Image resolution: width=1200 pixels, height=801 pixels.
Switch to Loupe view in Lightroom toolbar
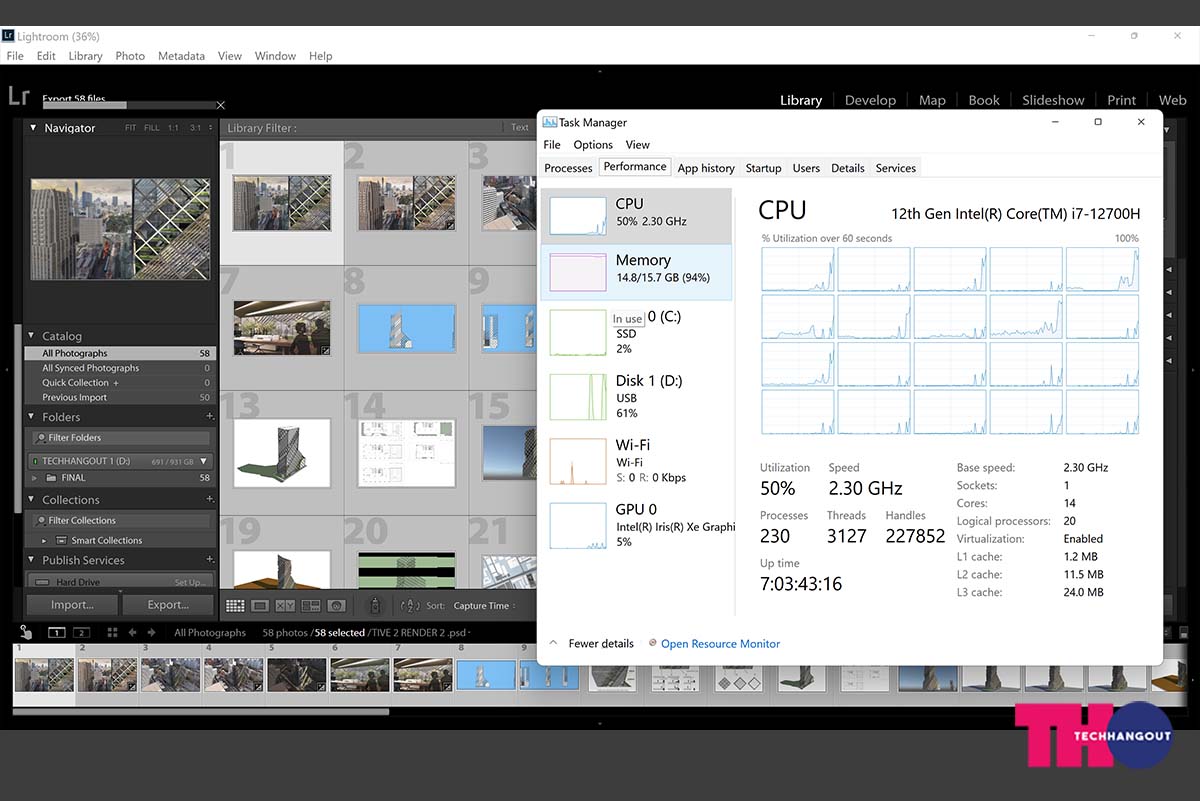coord(260,605)
